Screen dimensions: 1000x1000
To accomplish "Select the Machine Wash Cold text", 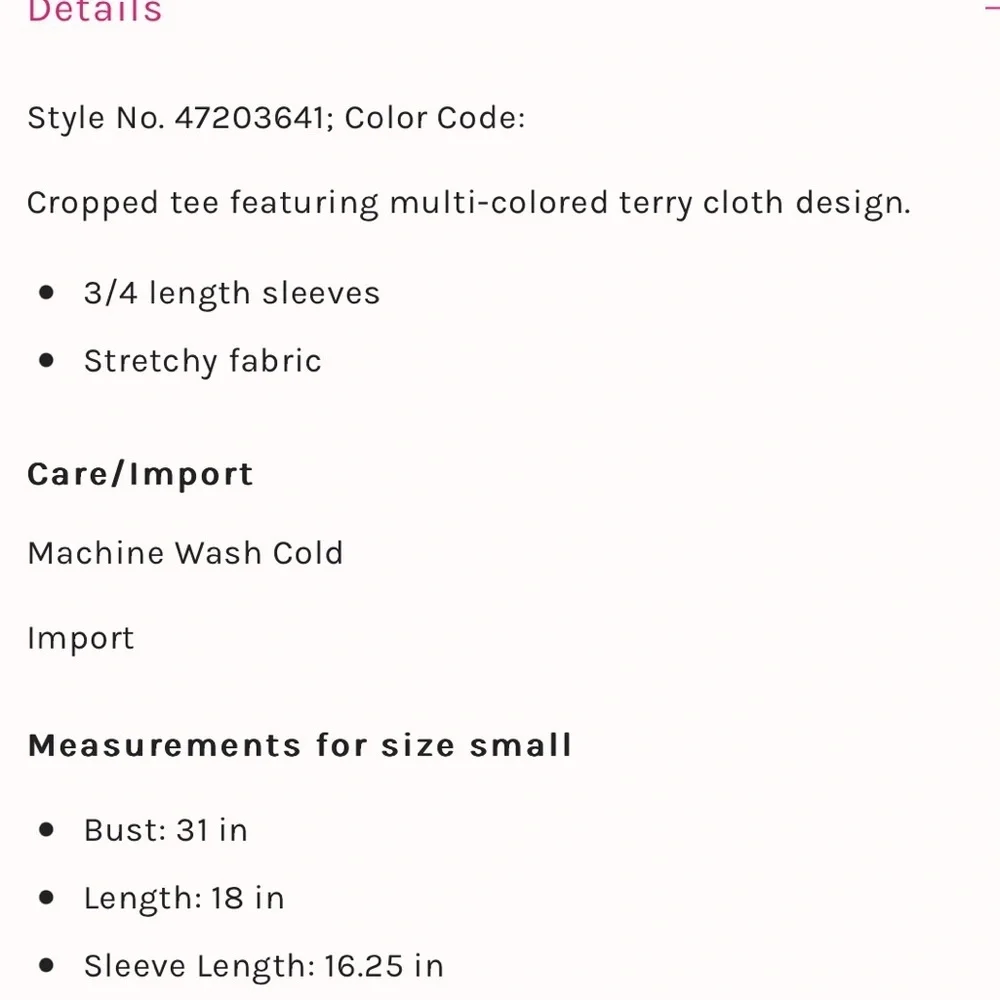I will point(186,553).
